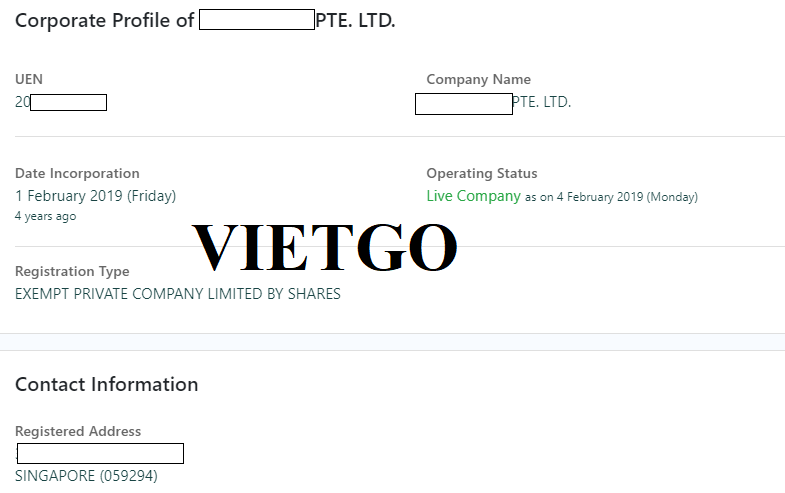Image resolution: width=785 pixels, height=493 pixels.
Task: Select the Registered Address label
Action: (x=78, y=431)
